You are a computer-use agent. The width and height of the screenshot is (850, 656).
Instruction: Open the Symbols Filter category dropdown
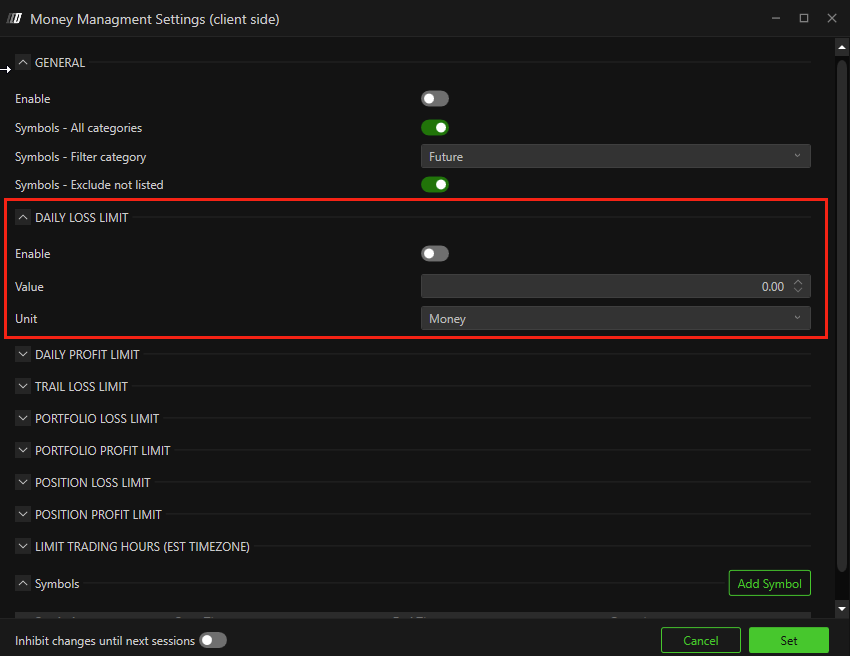(x=615, y=157)
